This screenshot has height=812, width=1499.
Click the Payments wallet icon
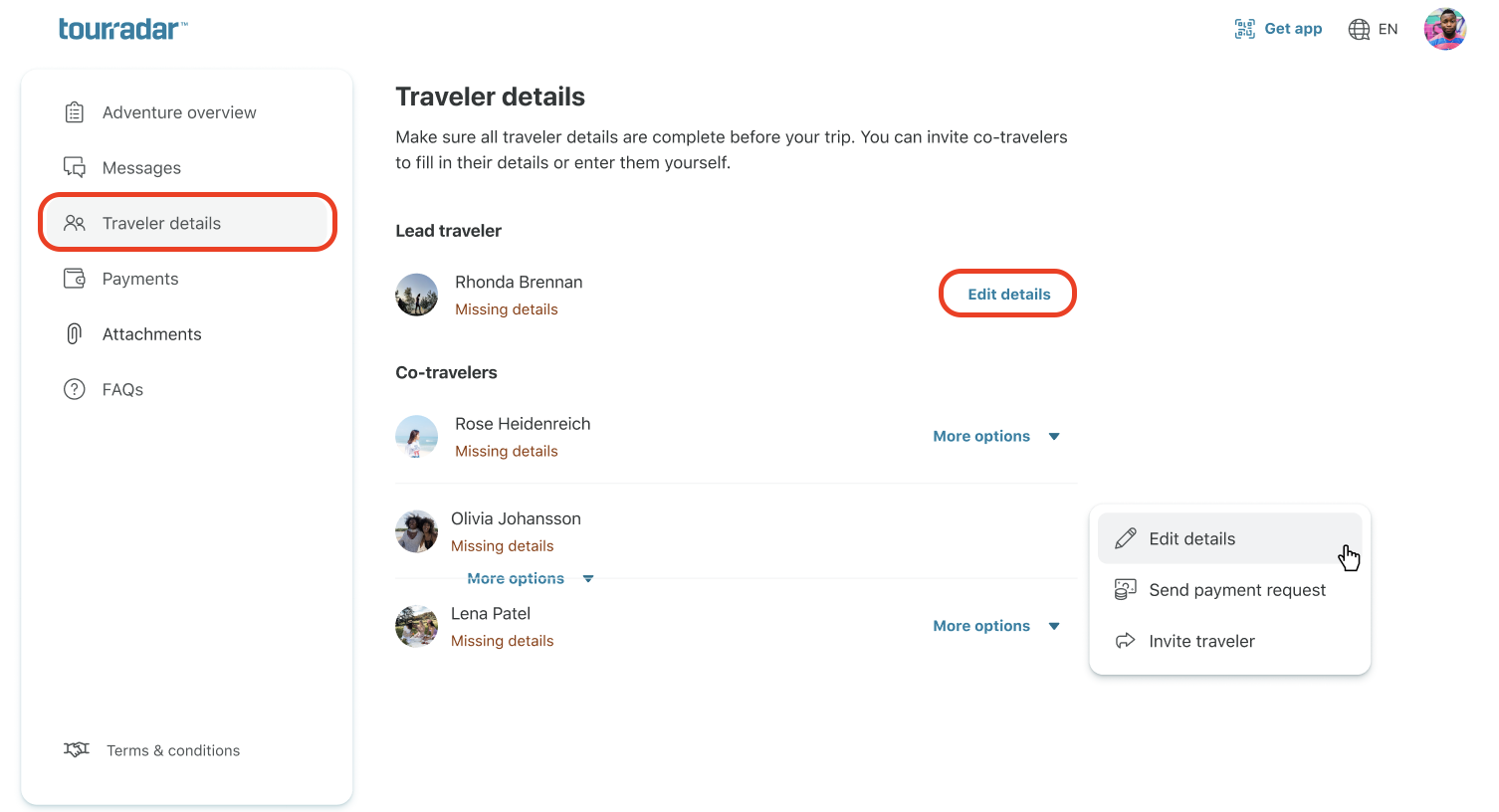tap(75, 279)
